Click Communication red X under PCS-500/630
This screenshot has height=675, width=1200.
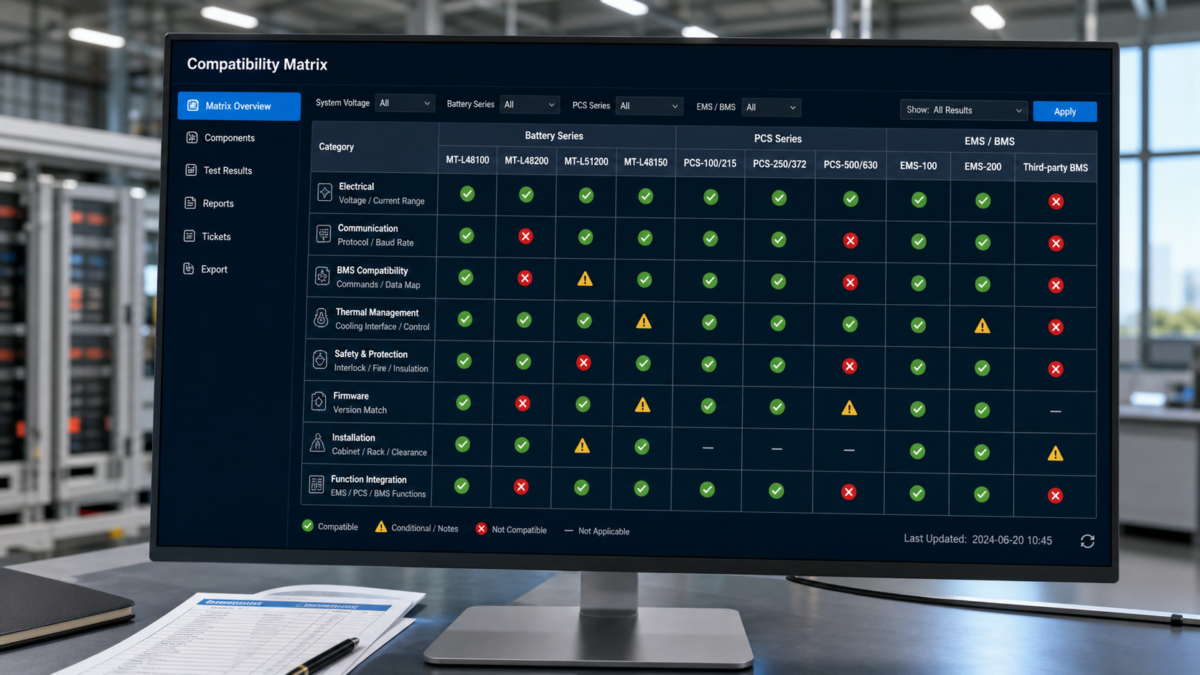coord(850,241)
